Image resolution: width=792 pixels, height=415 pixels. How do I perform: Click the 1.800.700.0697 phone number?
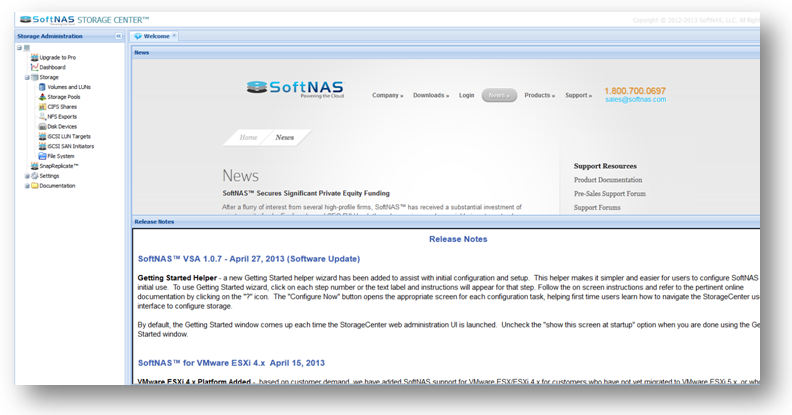click(635, 91)
